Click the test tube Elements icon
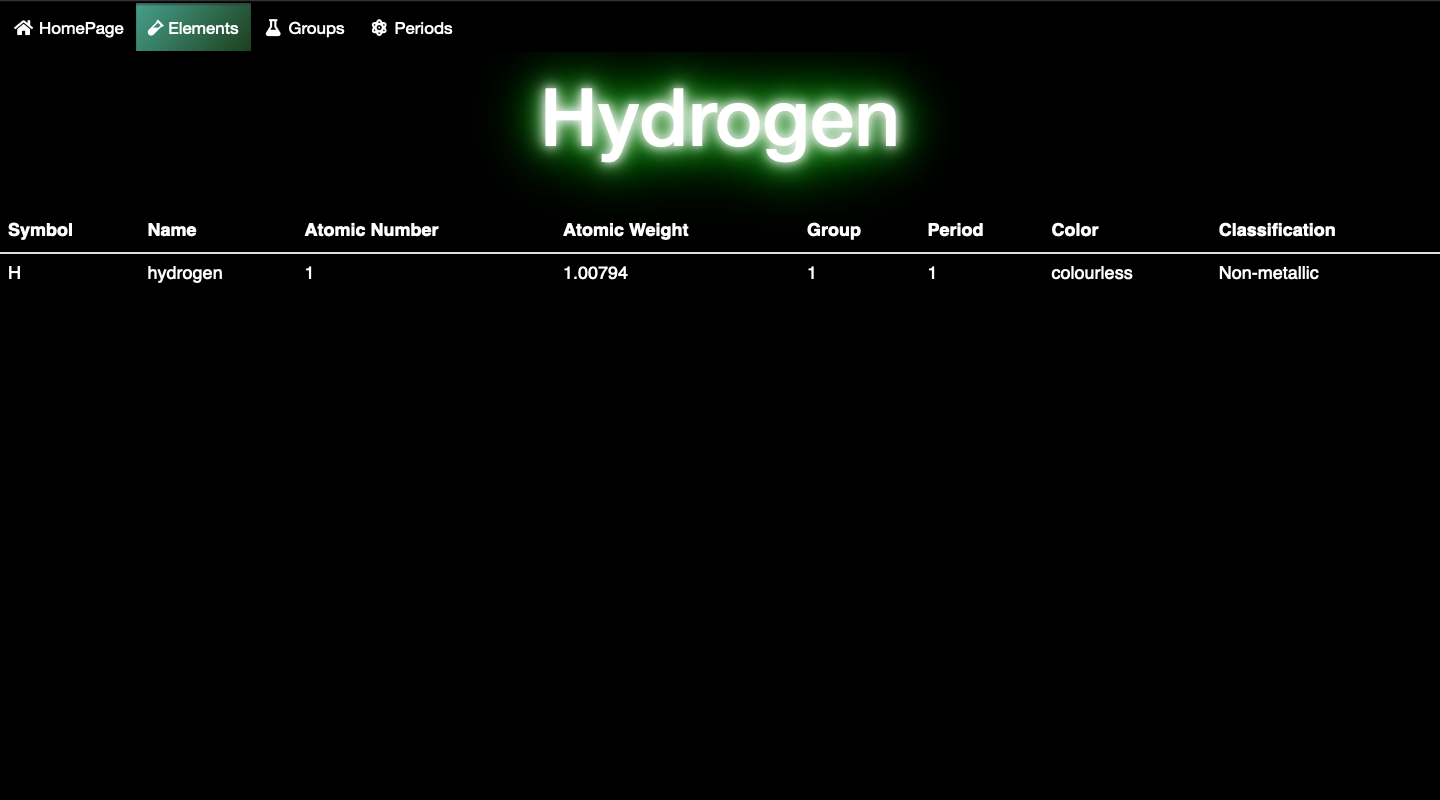This screenshot has width=1440, height=800. coord(155,28)
